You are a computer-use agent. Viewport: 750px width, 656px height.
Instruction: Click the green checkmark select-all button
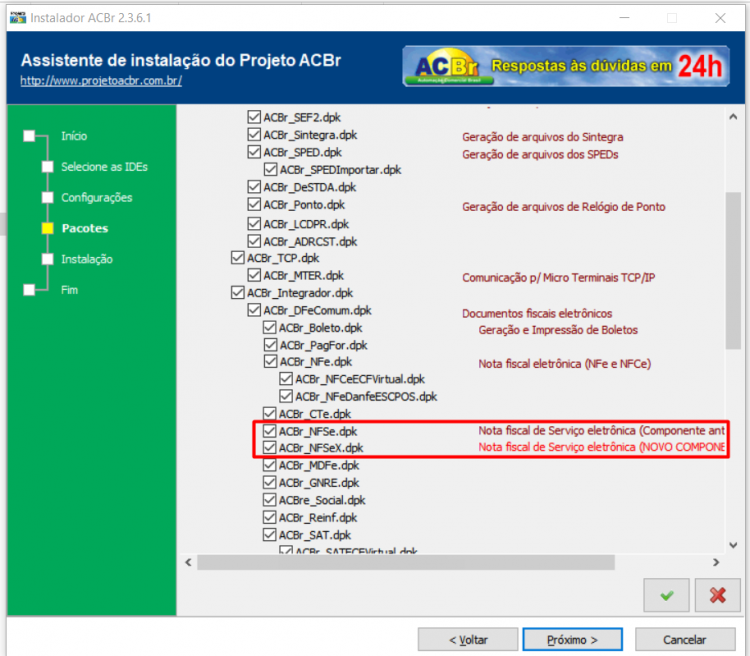666,595
